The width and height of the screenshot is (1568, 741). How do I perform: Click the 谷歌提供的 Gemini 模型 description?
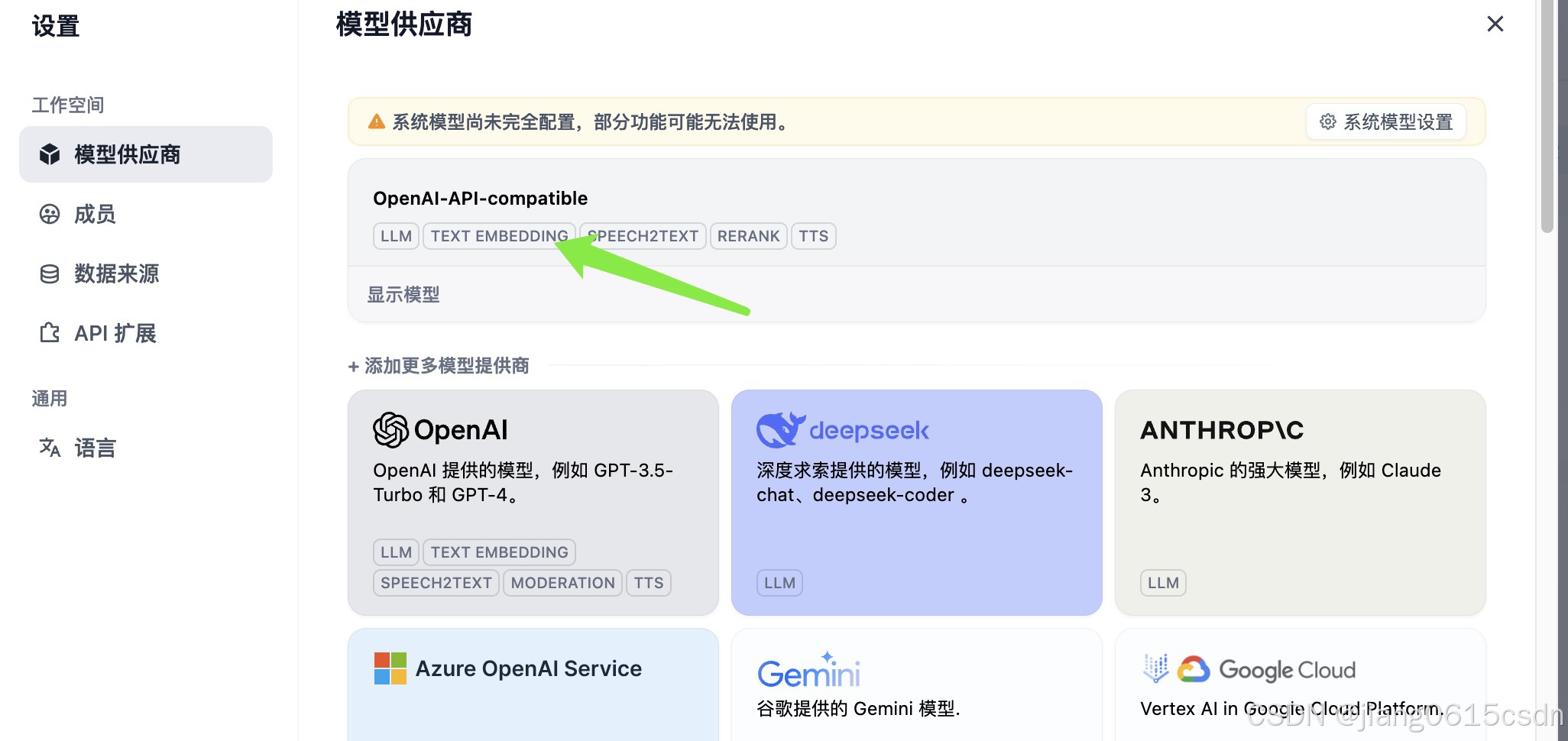tap(858, 709)
